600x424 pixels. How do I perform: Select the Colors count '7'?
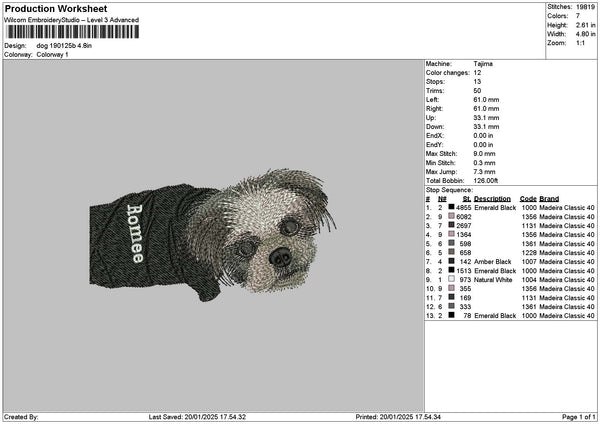point(578,16)
